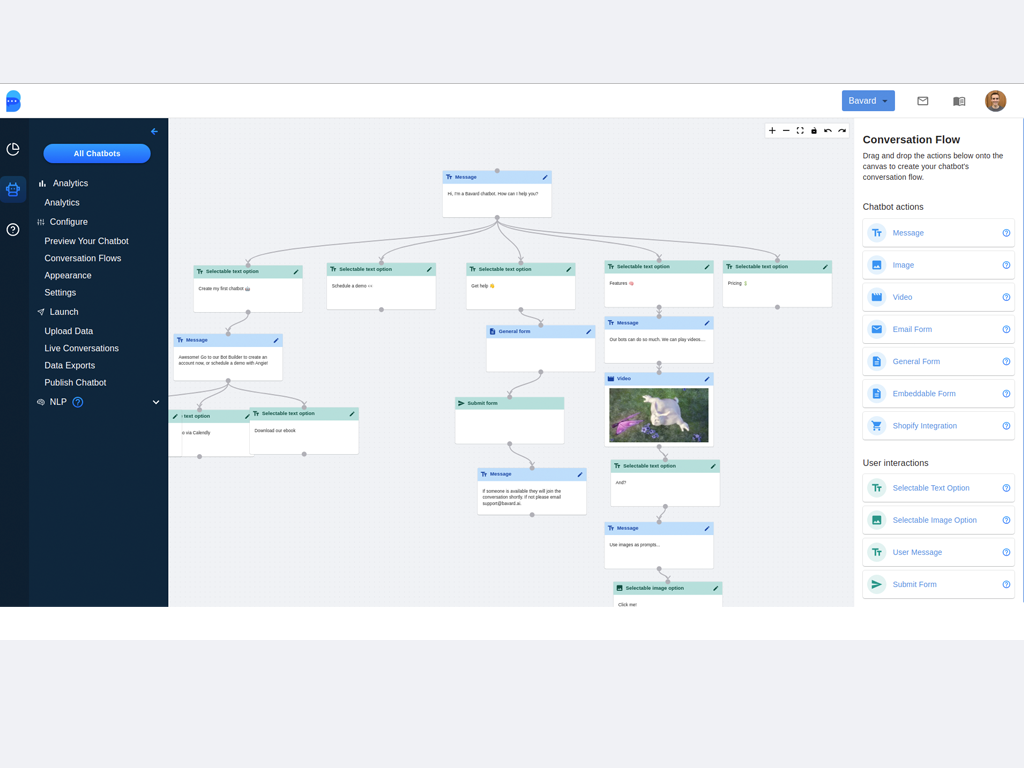
Task: Go to Live Conversations in the sidebar
Action: (81, 348)
